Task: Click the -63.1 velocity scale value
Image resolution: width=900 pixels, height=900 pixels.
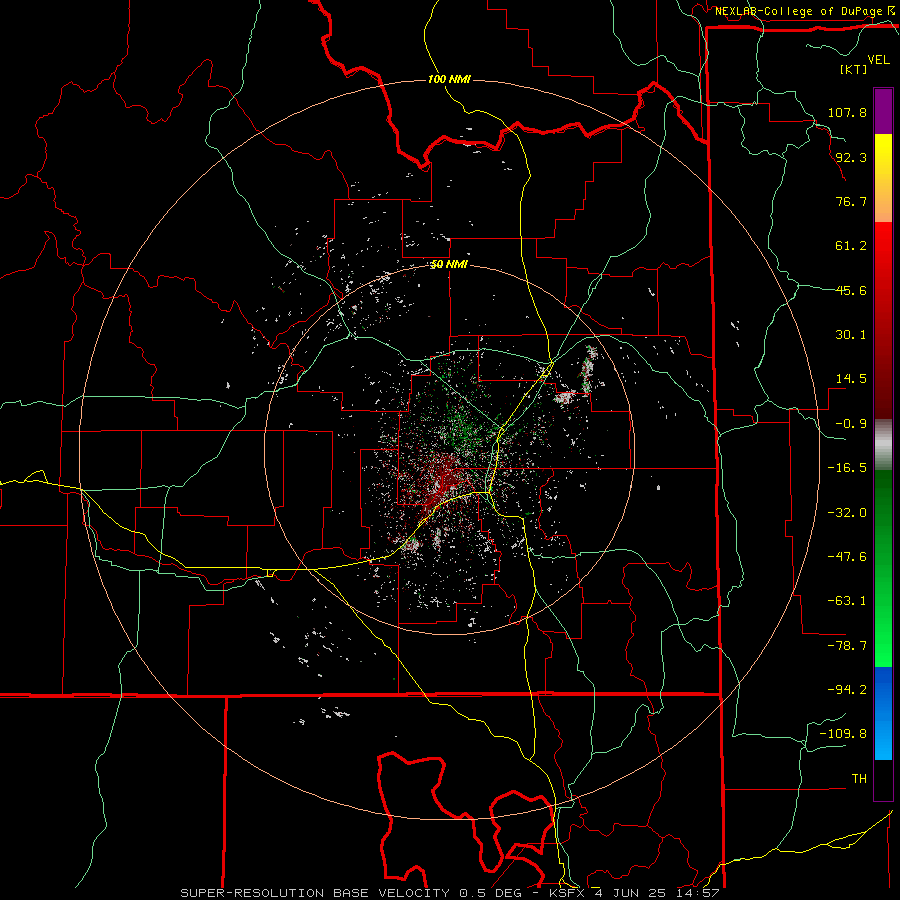Action: point(847,601)
